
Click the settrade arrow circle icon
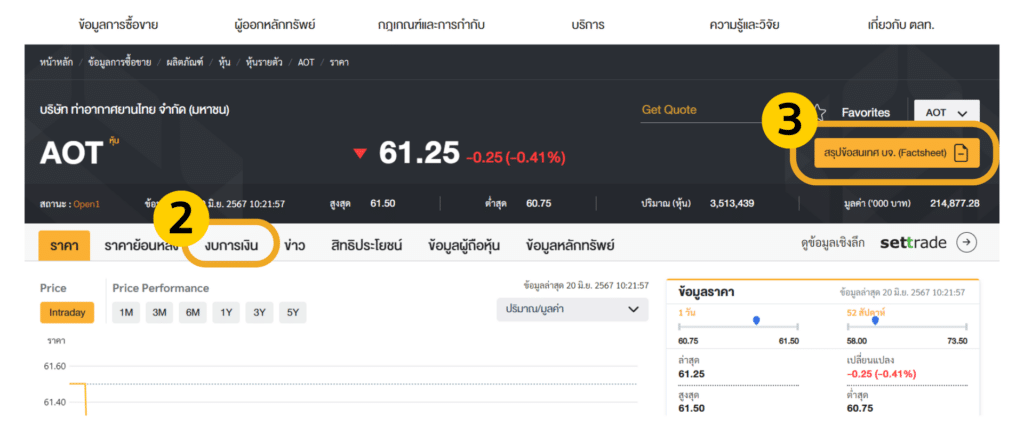point(967,243)
